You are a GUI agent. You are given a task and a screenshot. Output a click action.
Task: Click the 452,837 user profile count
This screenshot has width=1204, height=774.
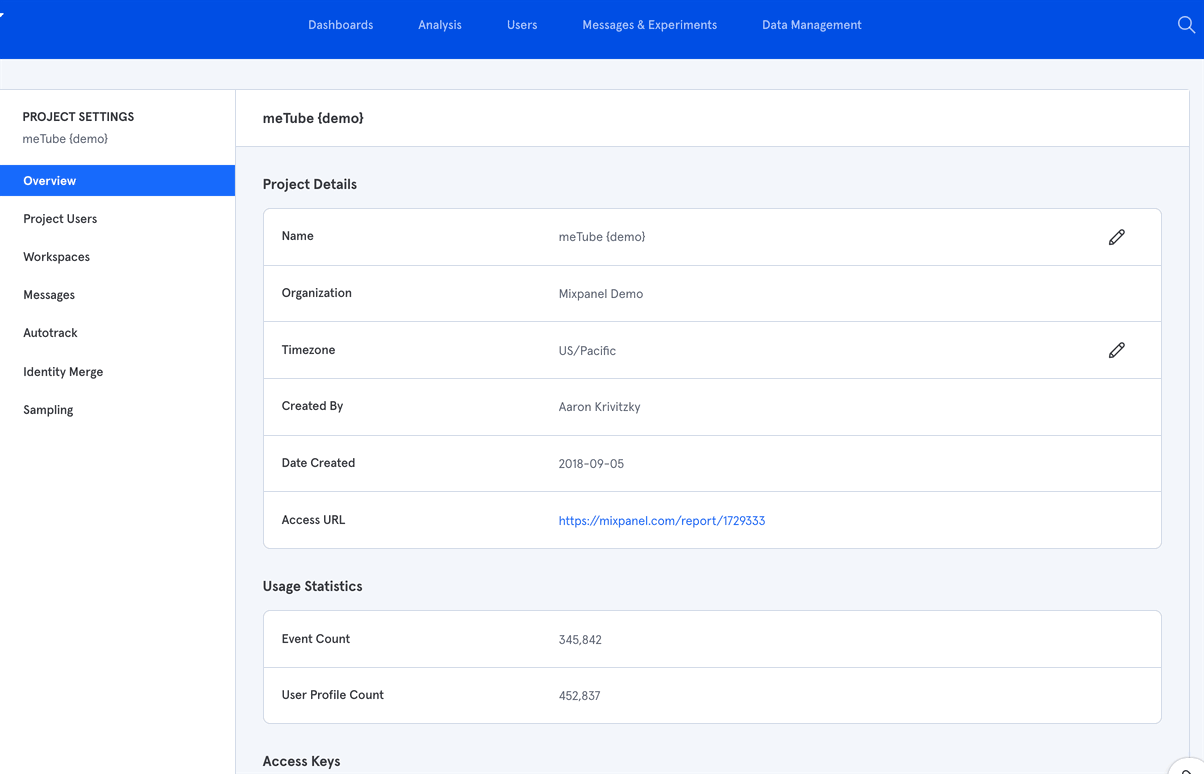pos(580,696)
